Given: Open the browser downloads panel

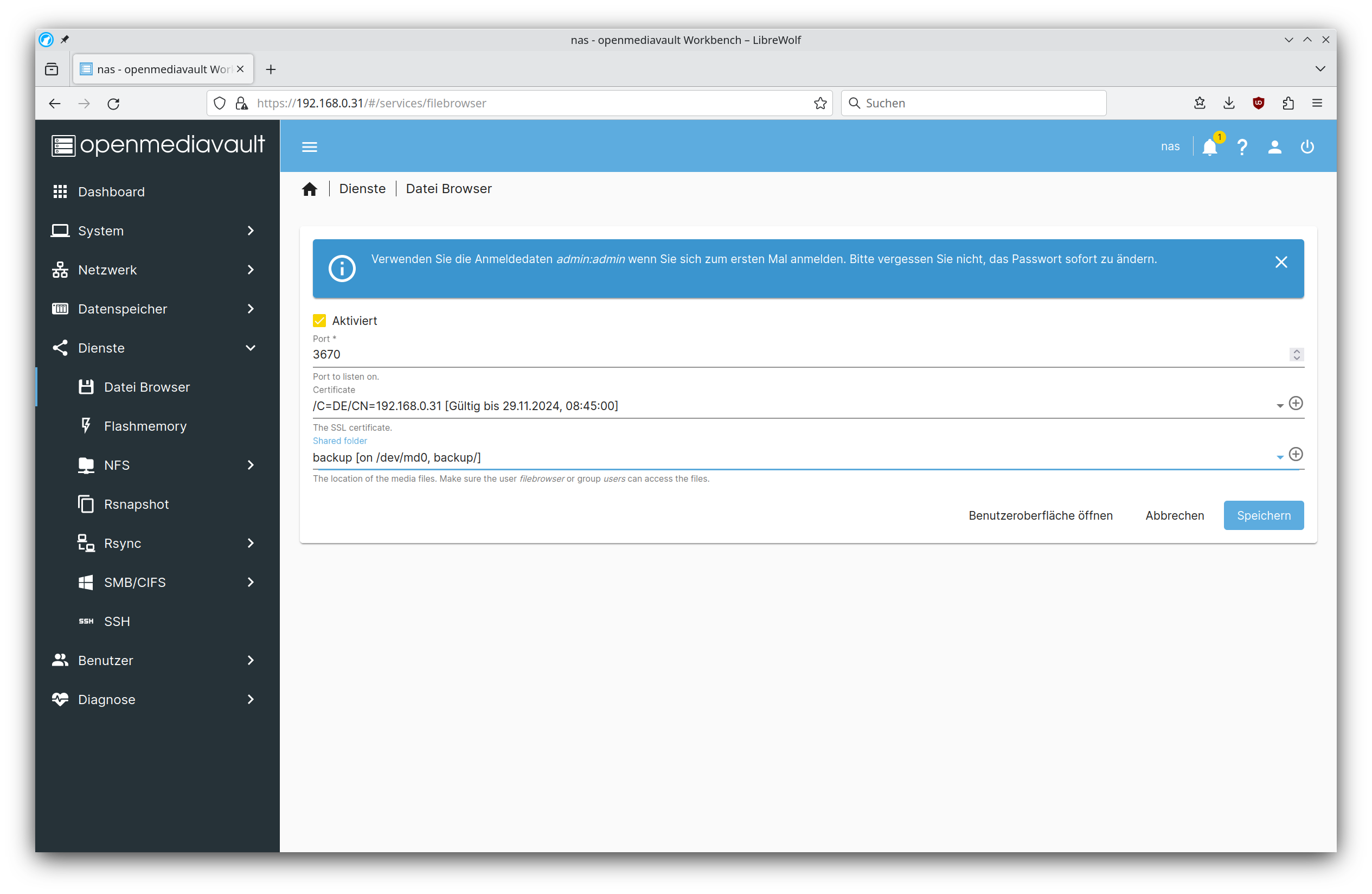Looking at the screenshot, I should (1228, 103).
